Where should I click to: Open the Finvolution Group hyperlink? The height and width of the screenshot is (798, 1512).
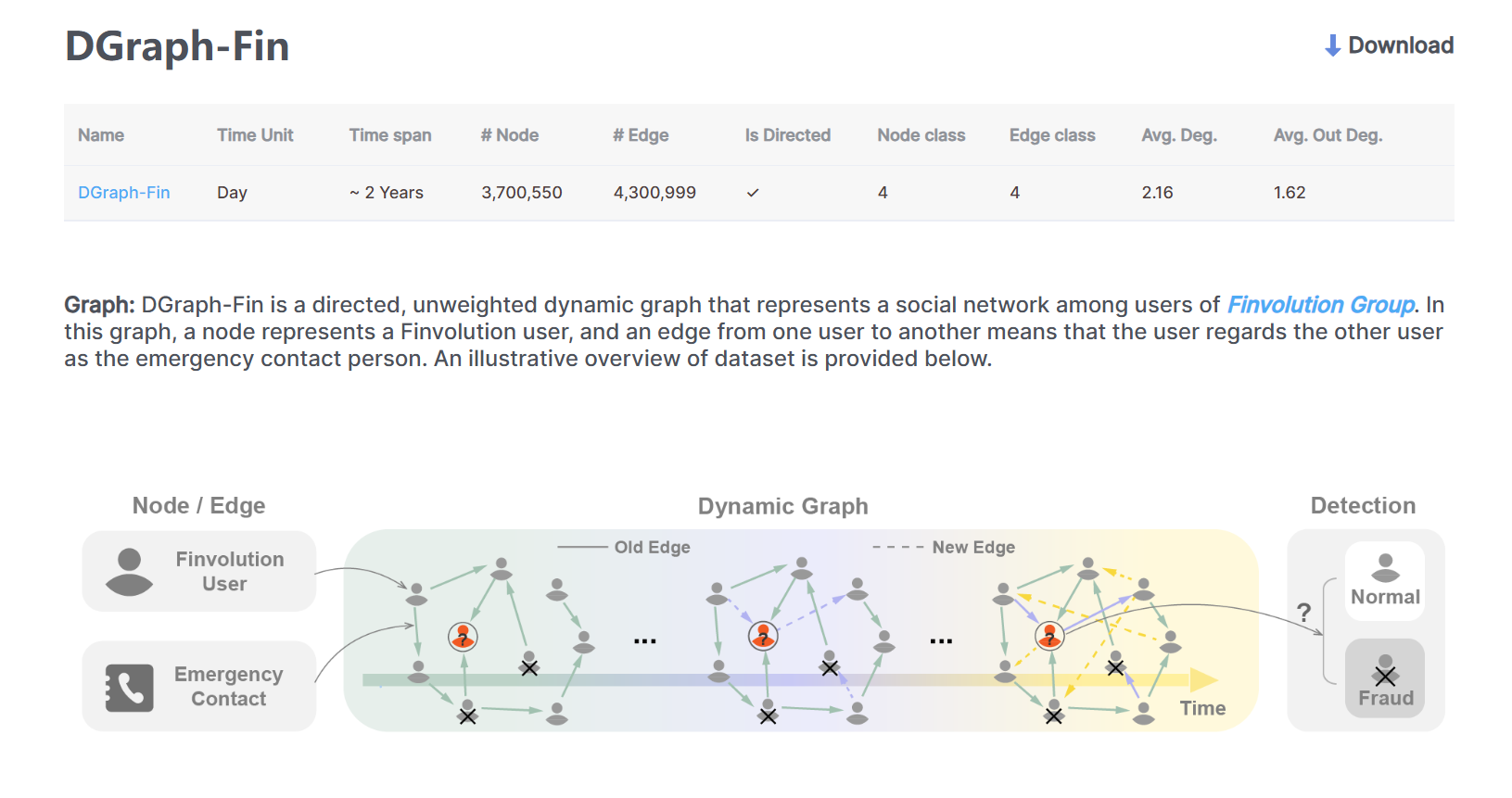[1321, 305]
